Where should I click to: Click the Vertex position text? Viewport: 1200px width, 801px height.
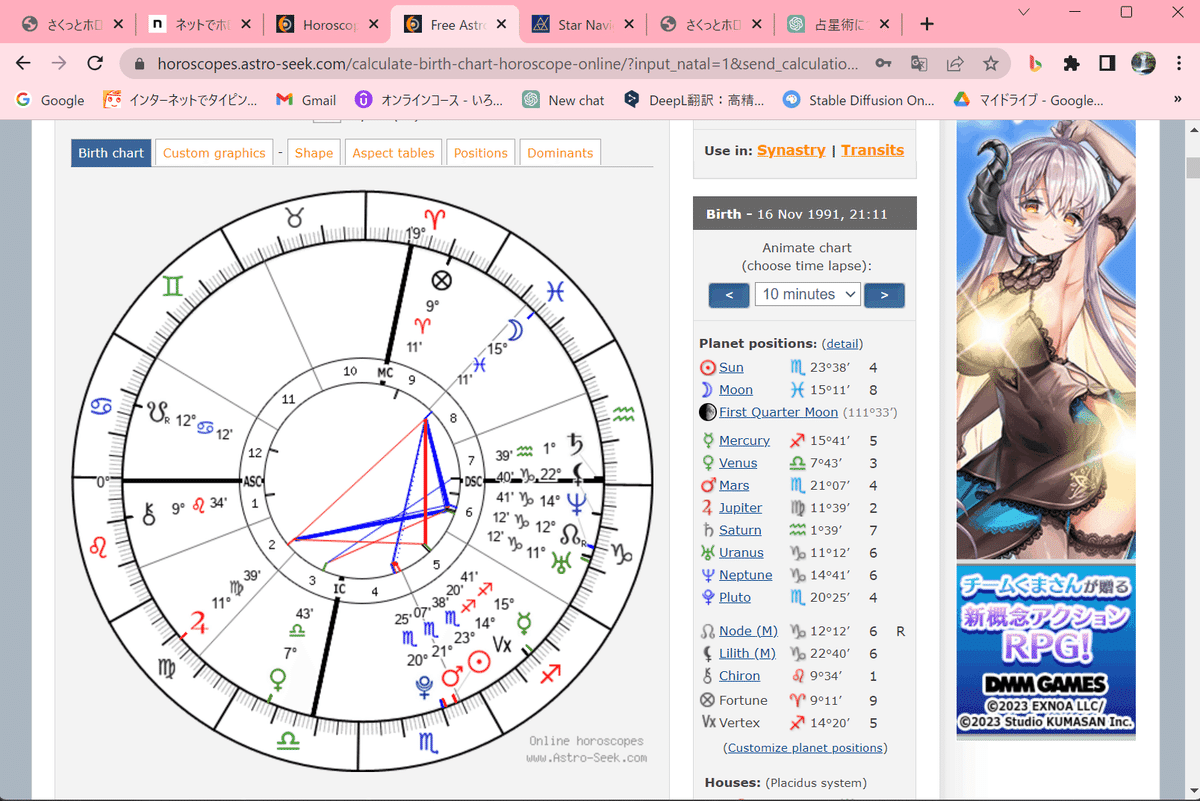pos(740,722)
